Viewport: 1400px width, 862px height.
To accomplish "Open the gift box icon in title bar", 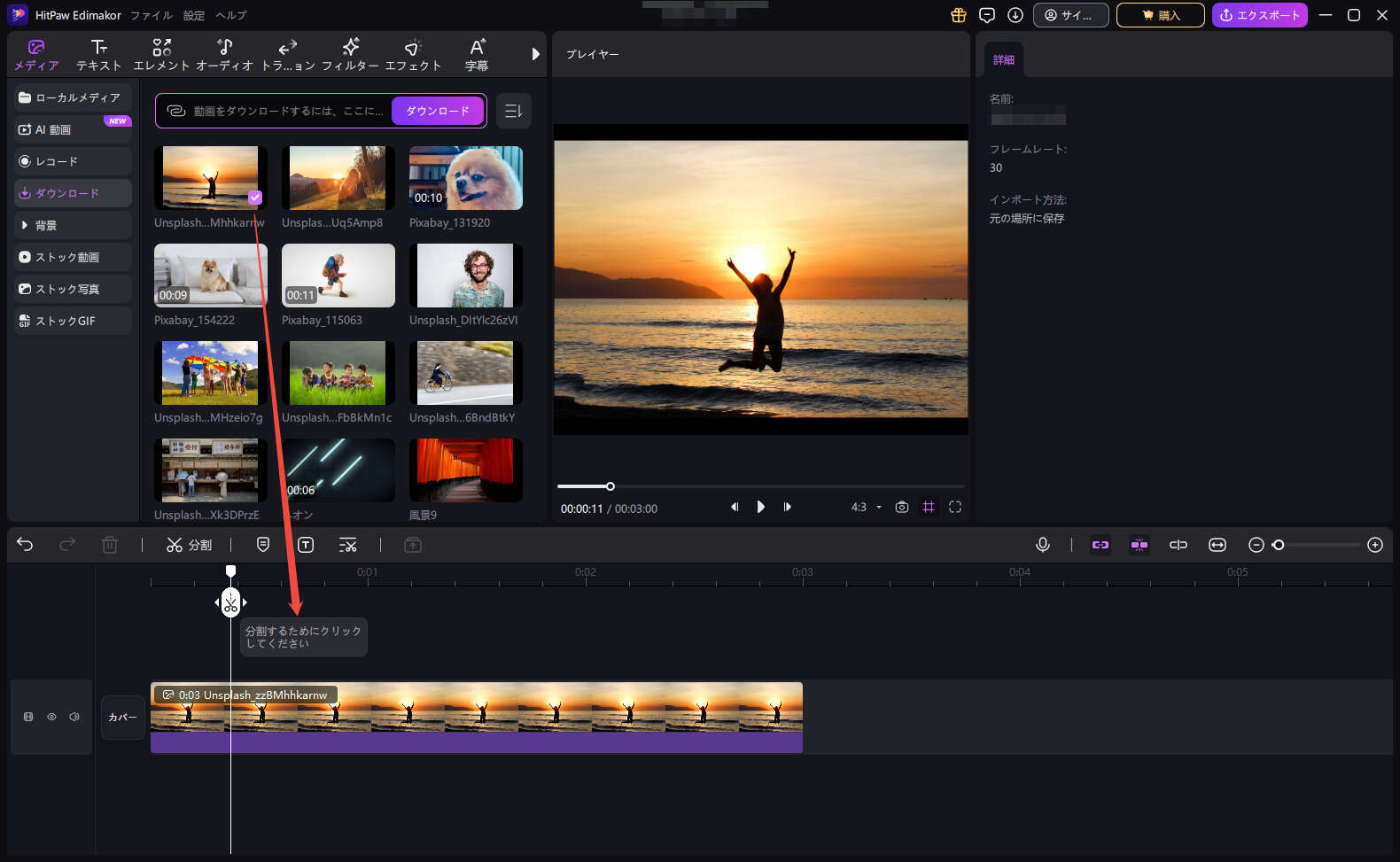I will click(x=959, y=15).
